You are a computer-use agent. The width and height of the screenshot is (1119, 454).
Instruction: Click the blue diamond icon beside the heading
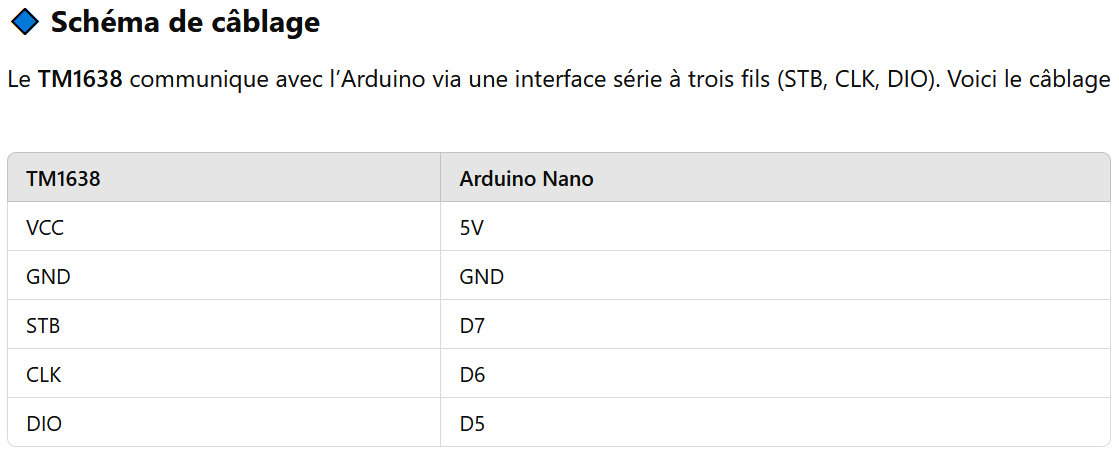26,22
